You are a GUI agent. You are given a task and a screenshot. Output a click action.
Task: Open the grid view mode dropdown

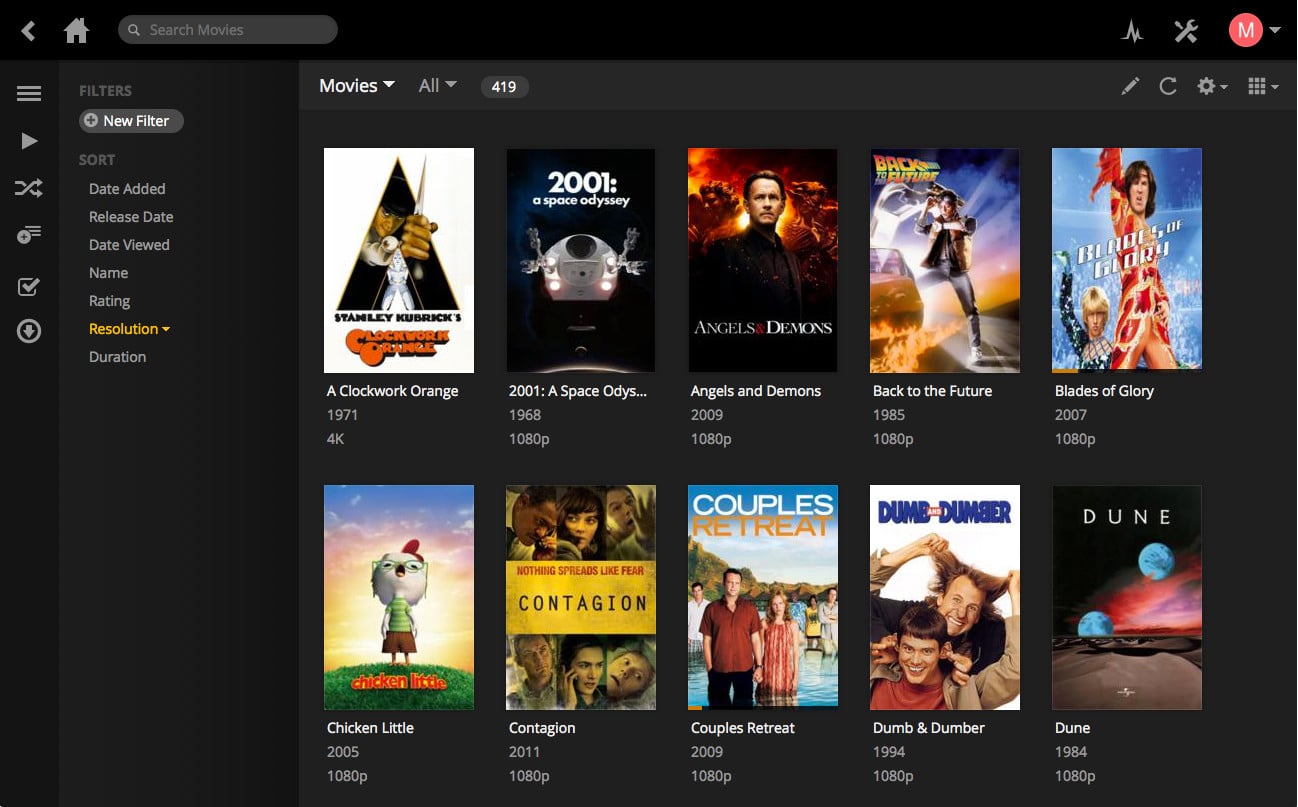pos(1263,87)
